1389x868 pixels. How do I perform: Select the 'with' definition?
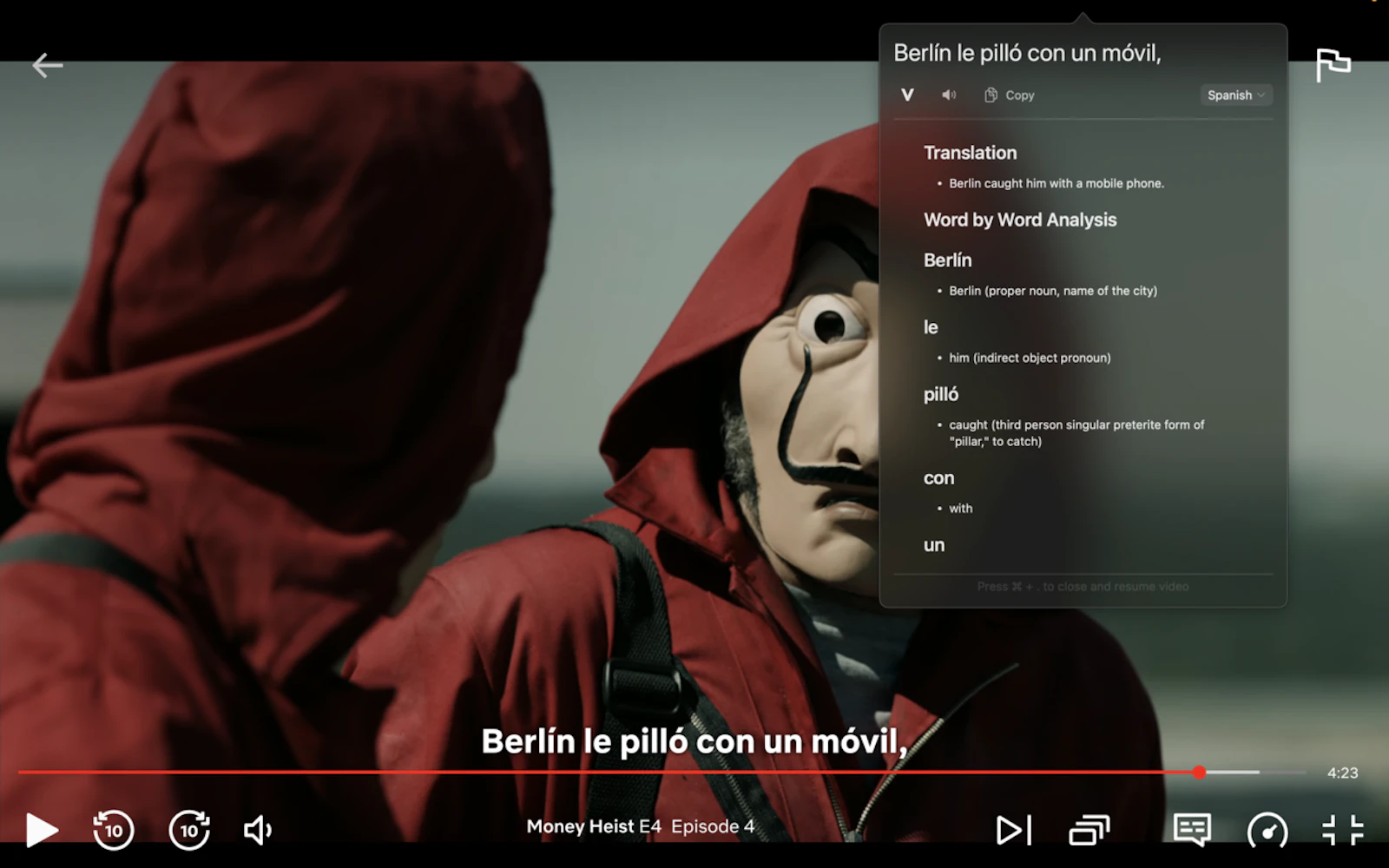[960, 509]
